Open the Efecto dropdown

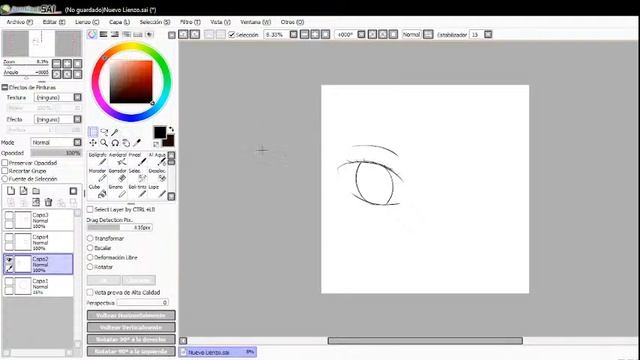pyautogui.click(x=78, y=119)
